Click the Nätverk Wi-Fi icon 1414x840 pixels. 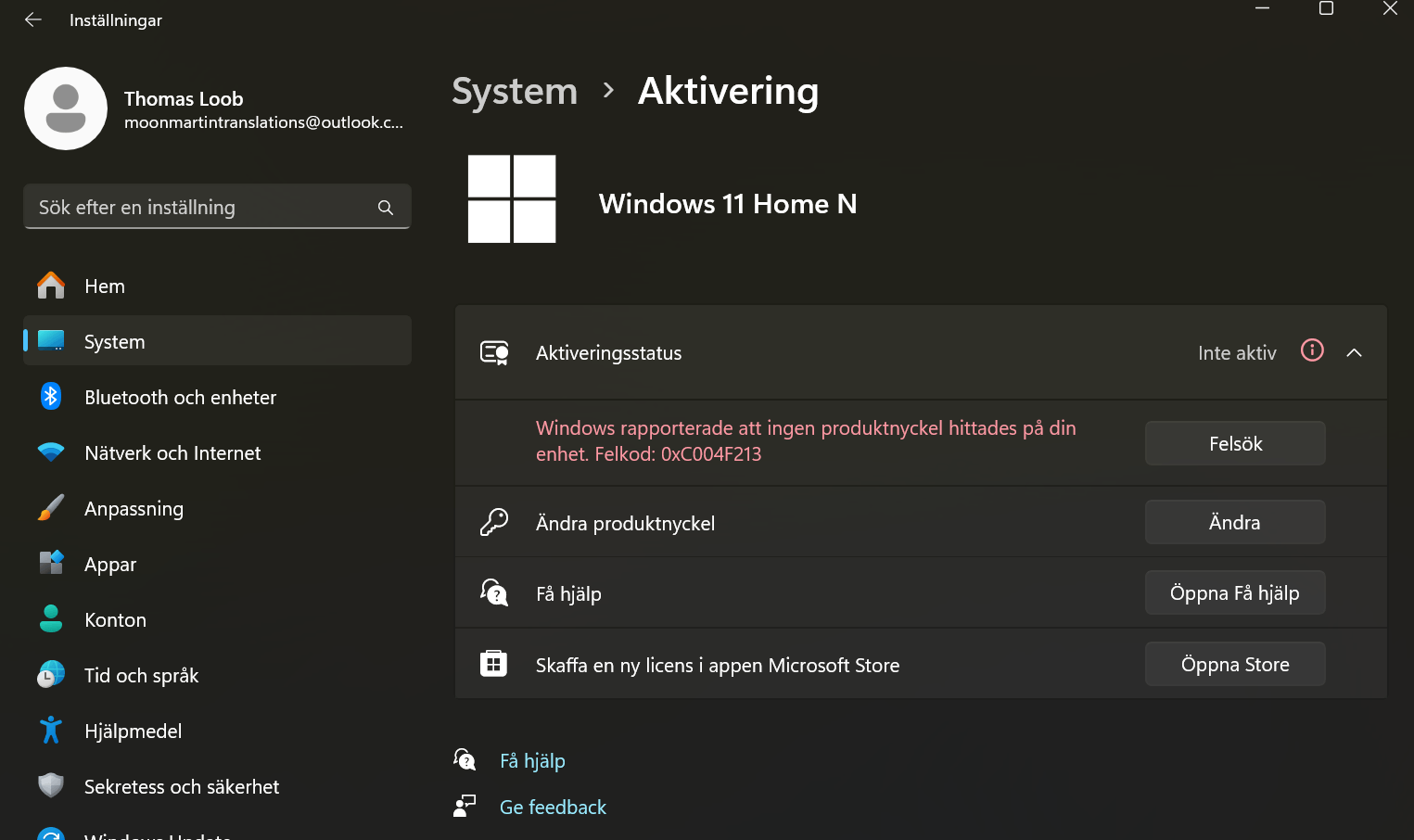click(51, 452)
